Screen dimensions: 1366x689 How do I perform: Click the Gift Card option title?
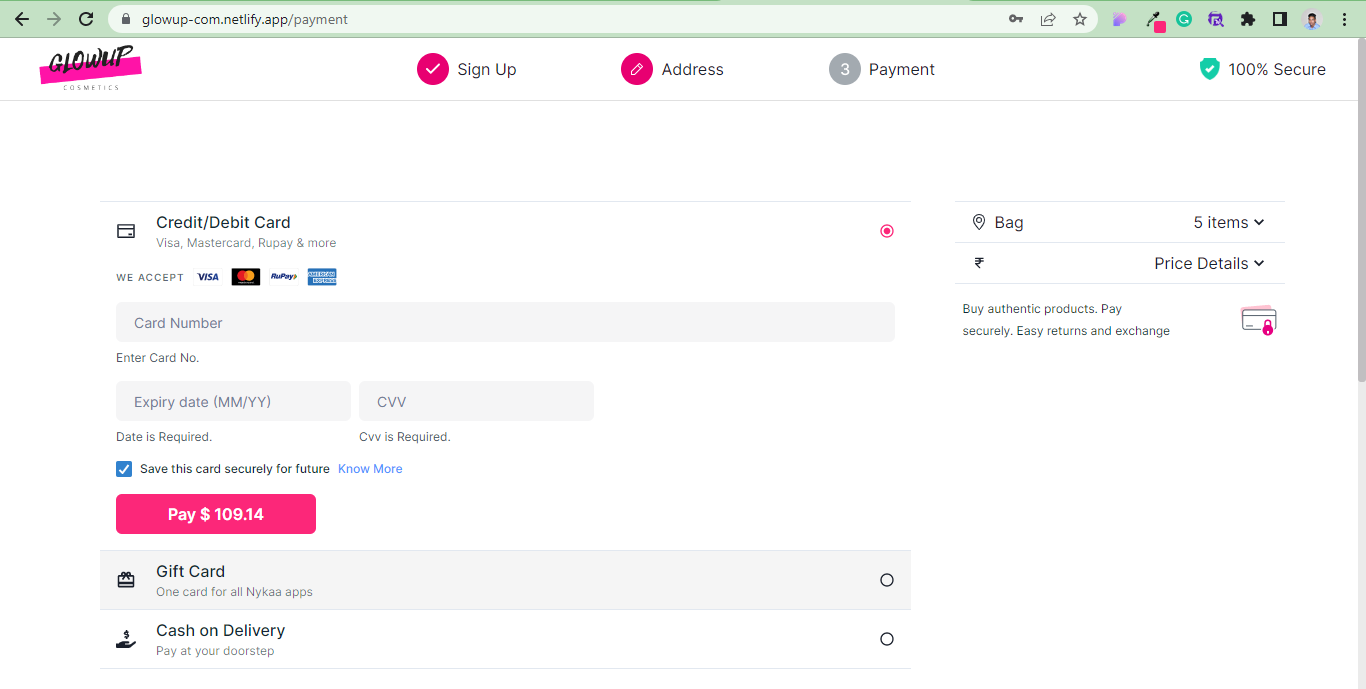pyautogui.click(x=190, y=571)
